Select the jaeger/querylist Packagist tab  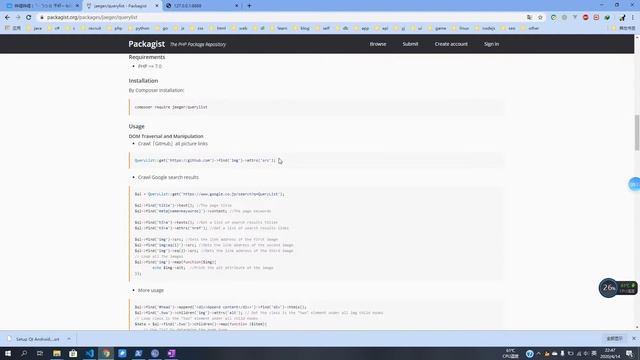[x=122, y=6]
